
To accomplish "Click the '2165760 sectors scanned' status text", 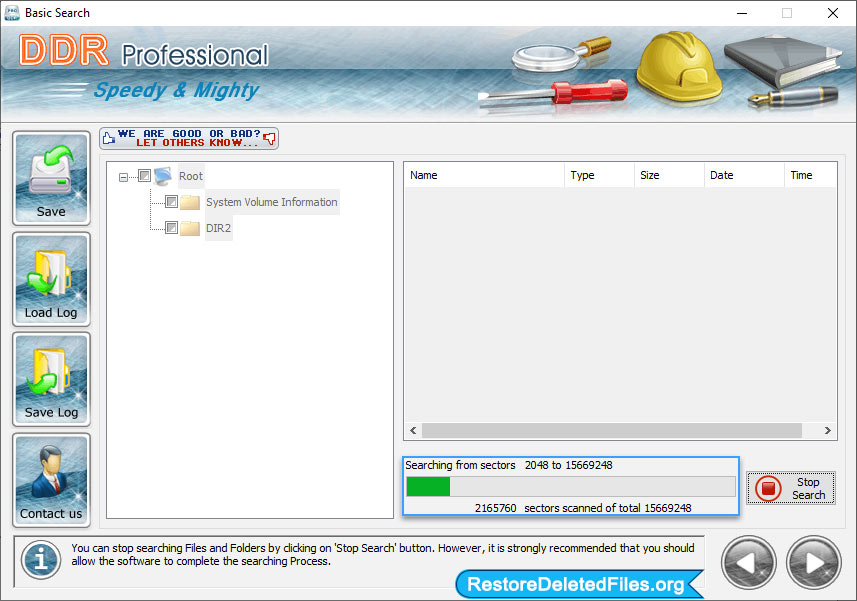I will pyautogui.click(x=583, y=508).
